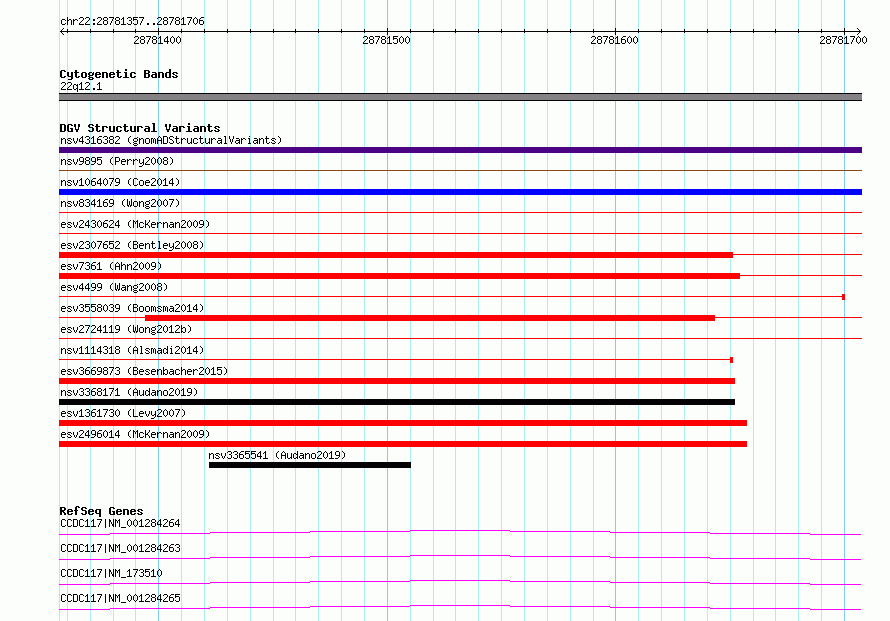Open the esv4499 (Wang2008) variant label

click(x=114, y=287)
